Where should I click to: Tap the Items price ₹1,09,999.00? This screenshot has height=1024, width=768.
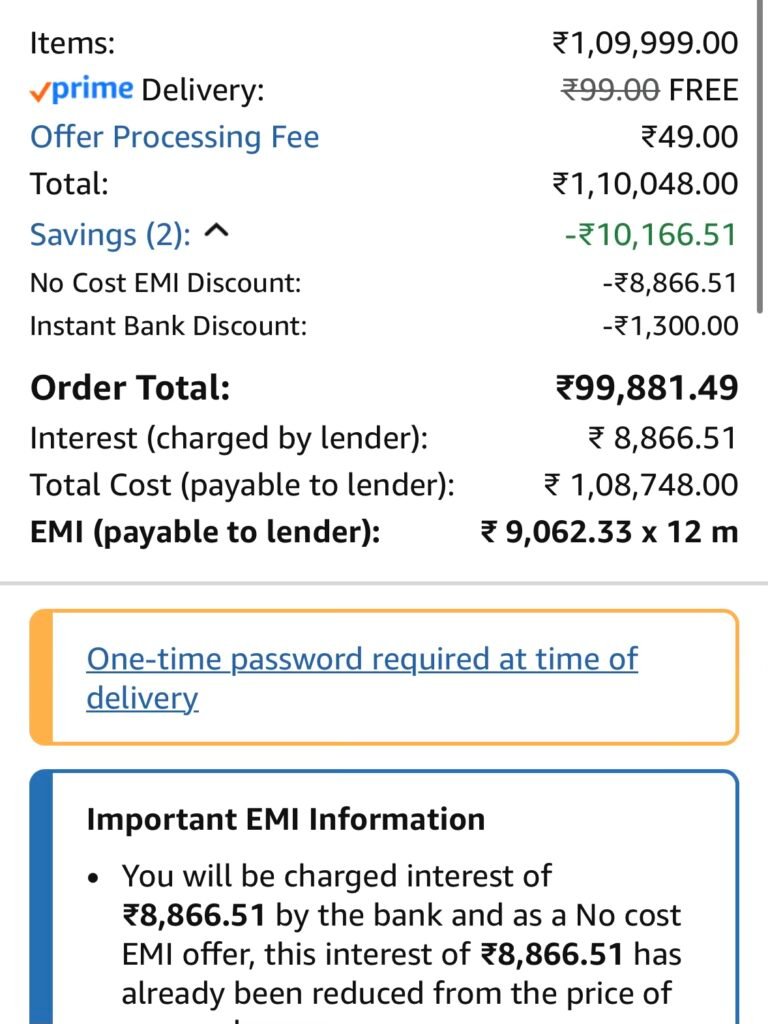pyautogui.click(x=645, y=44)
